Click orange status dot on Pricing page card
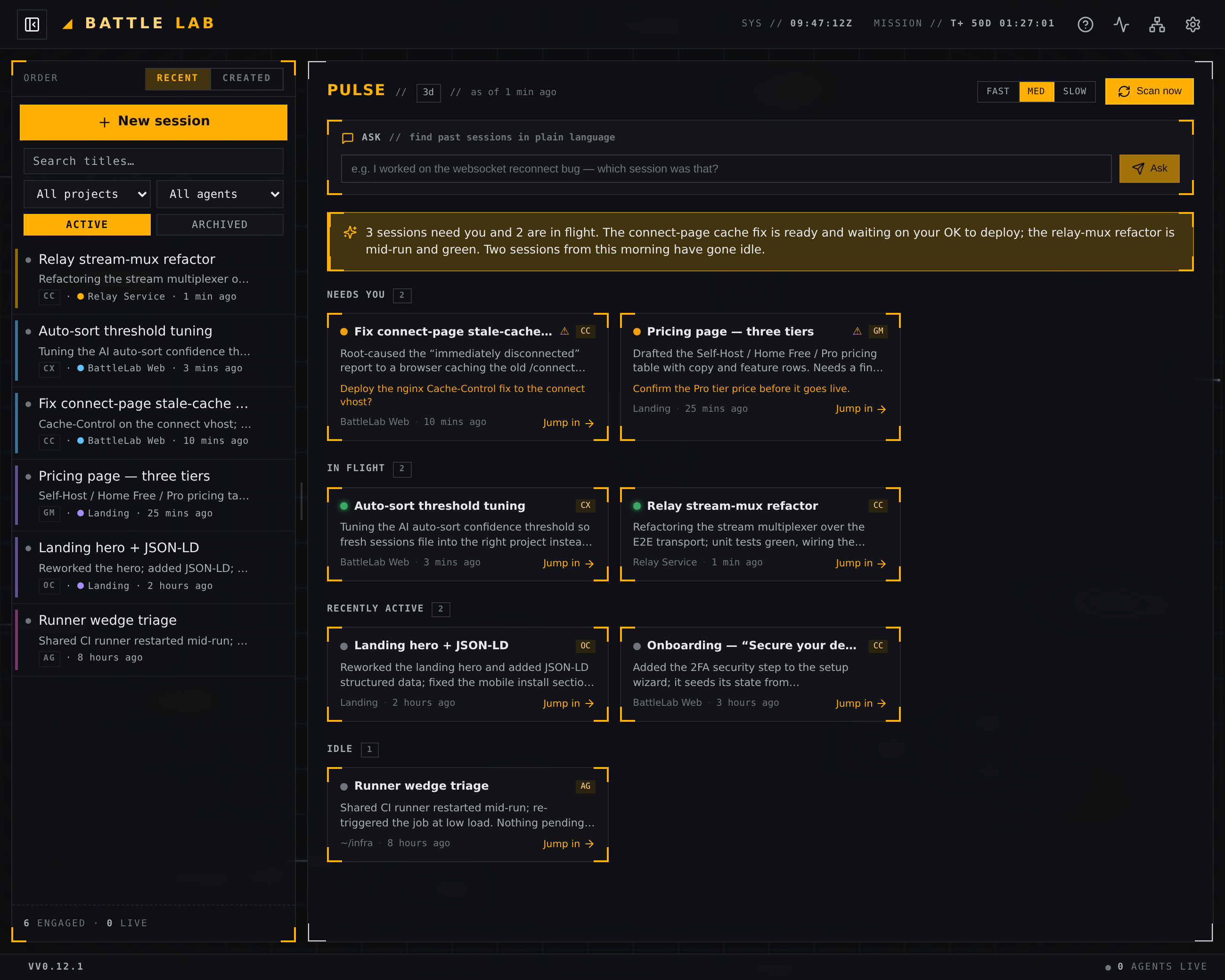This screenshot has width=1225, height=980. [637, 332]
